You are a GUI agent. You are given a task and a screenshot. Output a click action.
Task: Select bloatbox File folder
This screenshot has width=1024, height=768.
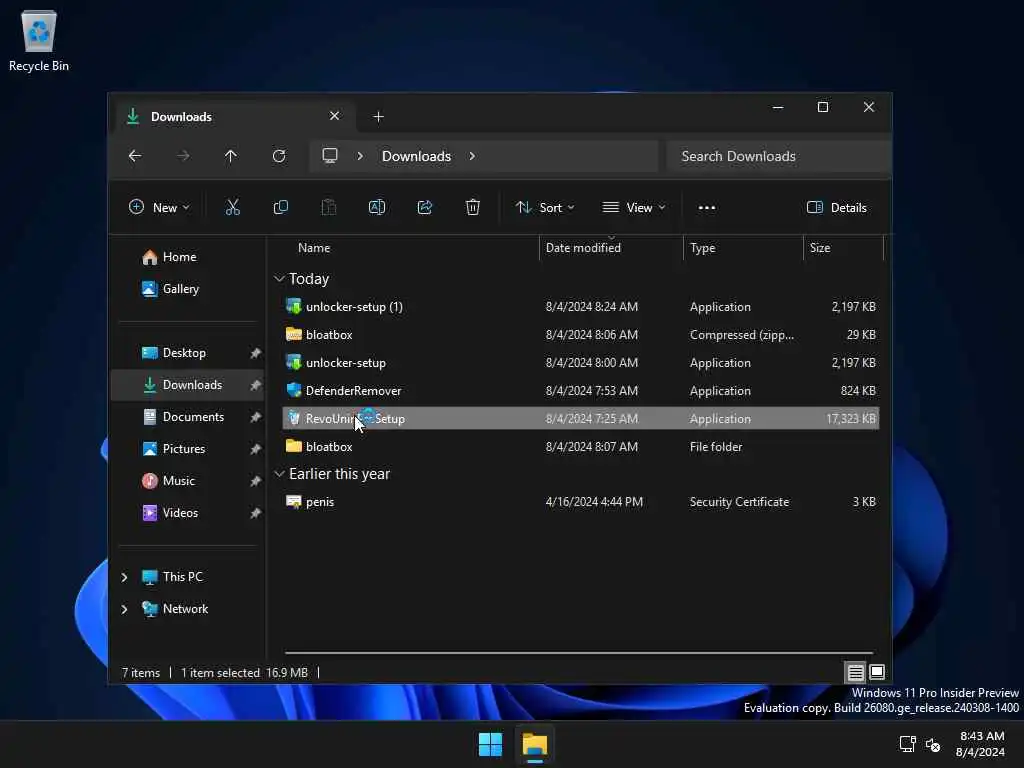coord(581,447)
